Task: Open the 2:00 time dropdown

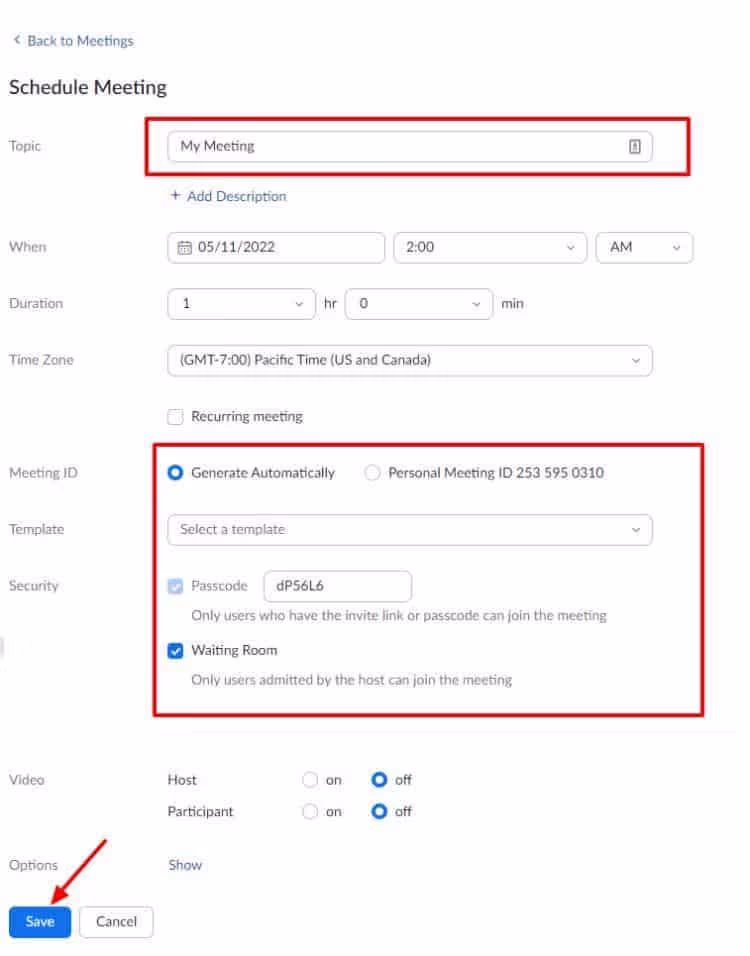Action: click(490, 248)
